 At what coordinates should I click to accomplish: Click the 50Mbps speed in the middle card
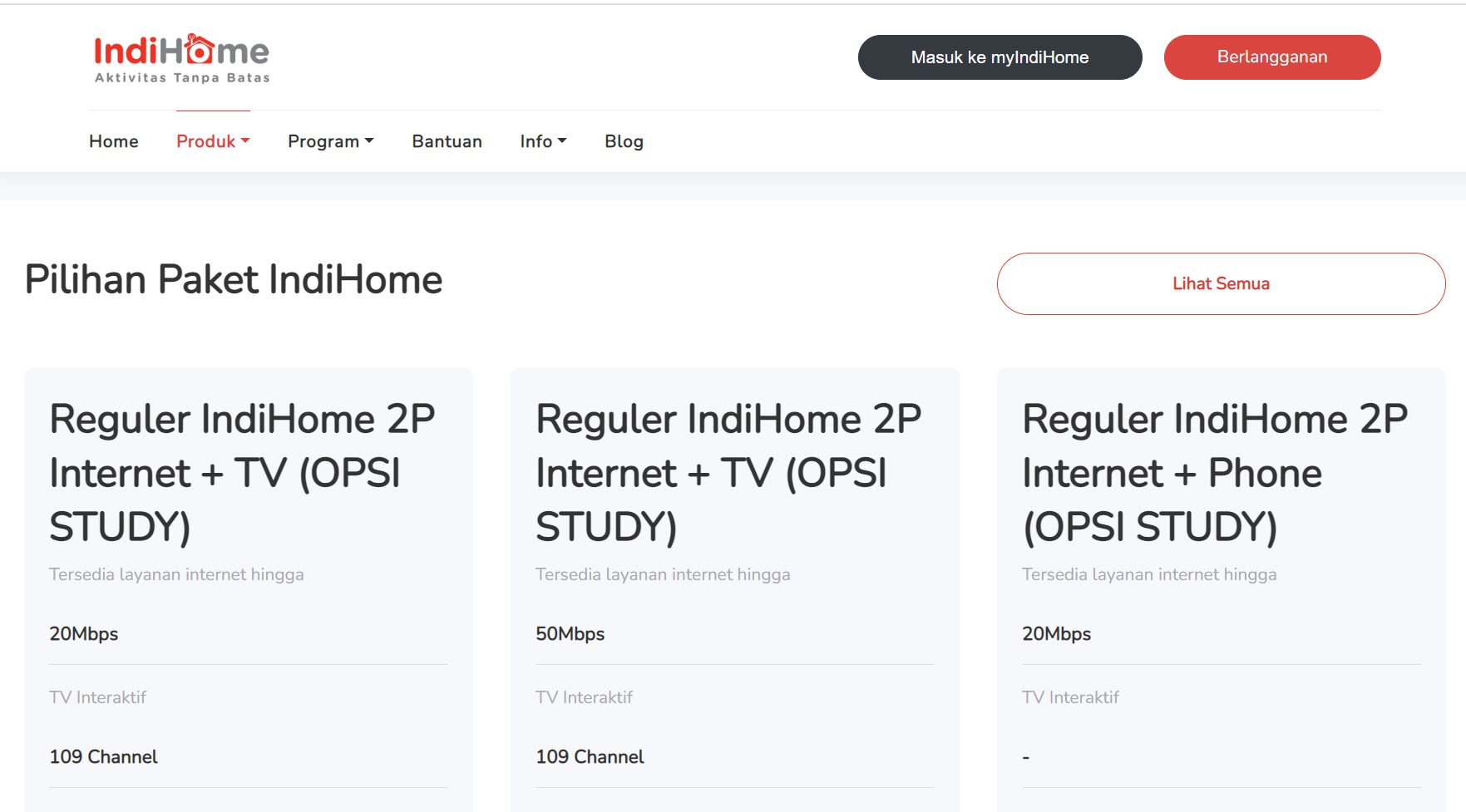click(570, 633)
